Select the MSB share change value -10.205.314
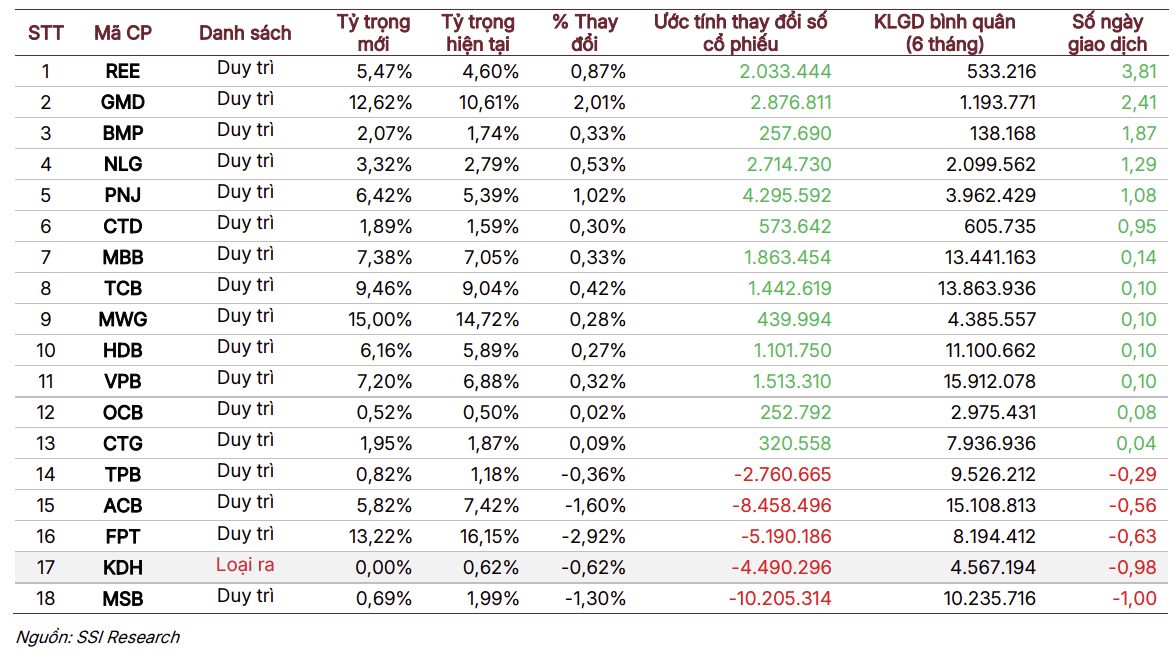 (780, 599)
